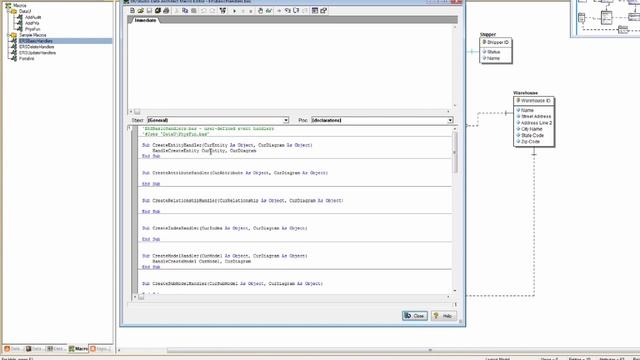Click the Cut toolbar icon
This screenshot has width=640, height=360.
click(x=177, y=11)
